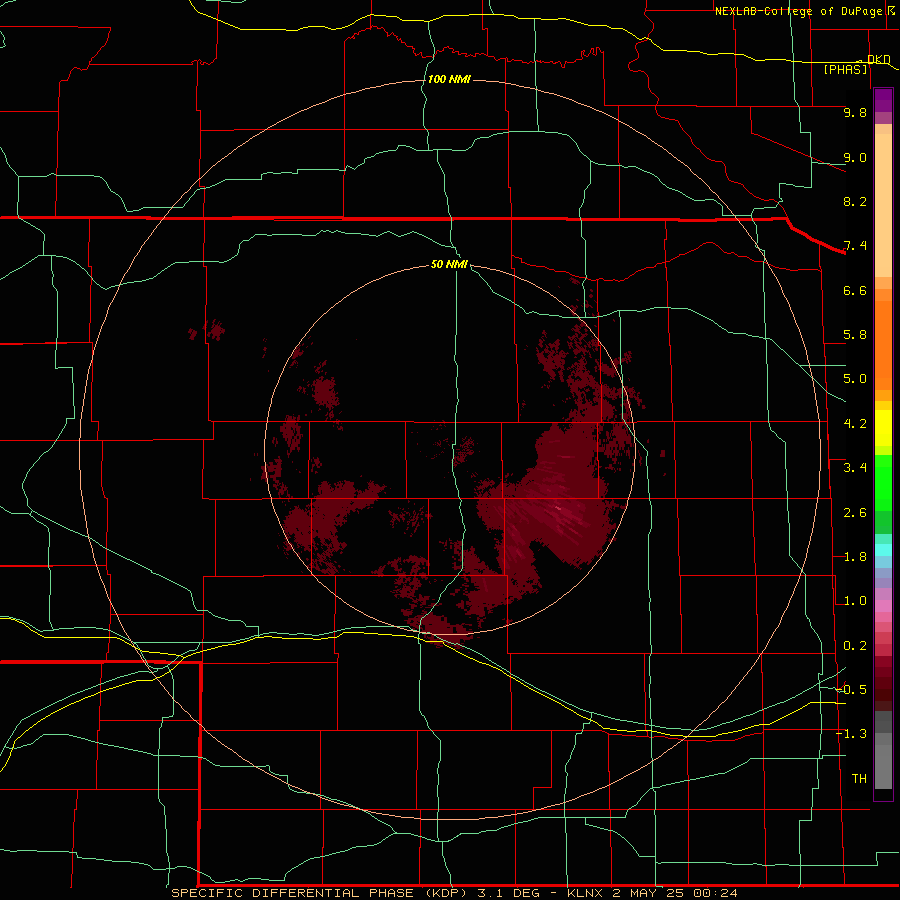Image resolution: width=900 pixels, height=900 pixels.
Task: Click the cyan band of the color bar
Action: (883, 550)
